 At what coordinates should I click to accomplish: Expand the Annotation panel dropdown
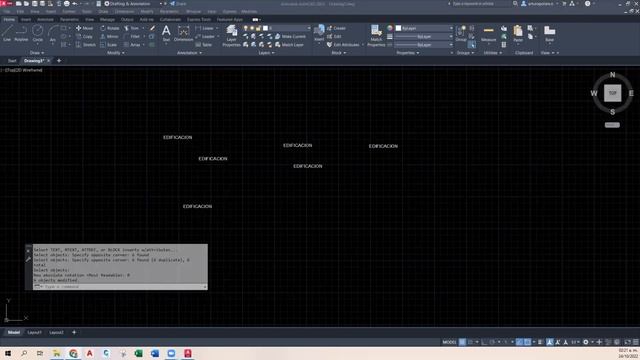point(189,53)
